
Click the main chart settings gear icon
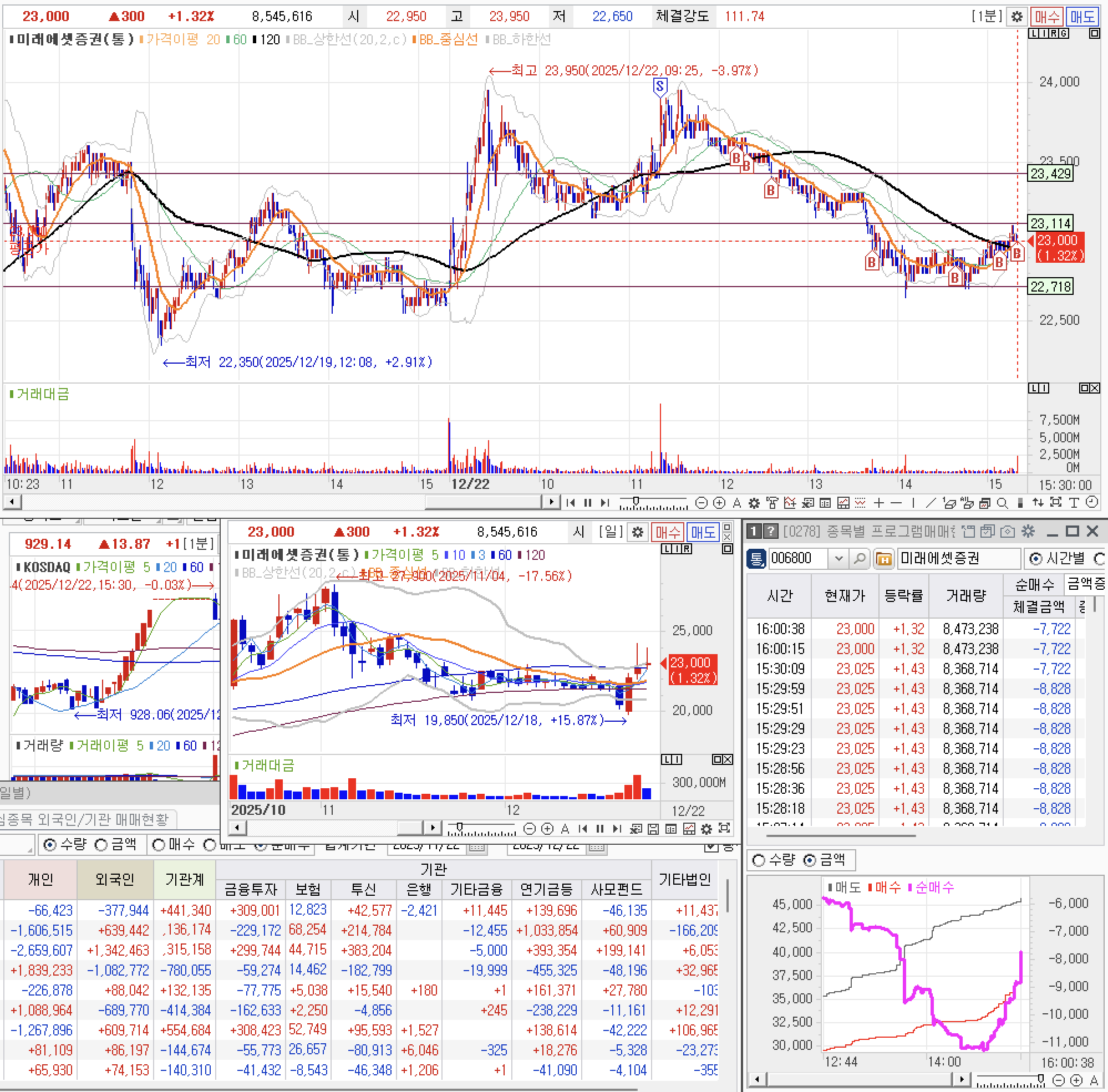tap(1016, 17)
